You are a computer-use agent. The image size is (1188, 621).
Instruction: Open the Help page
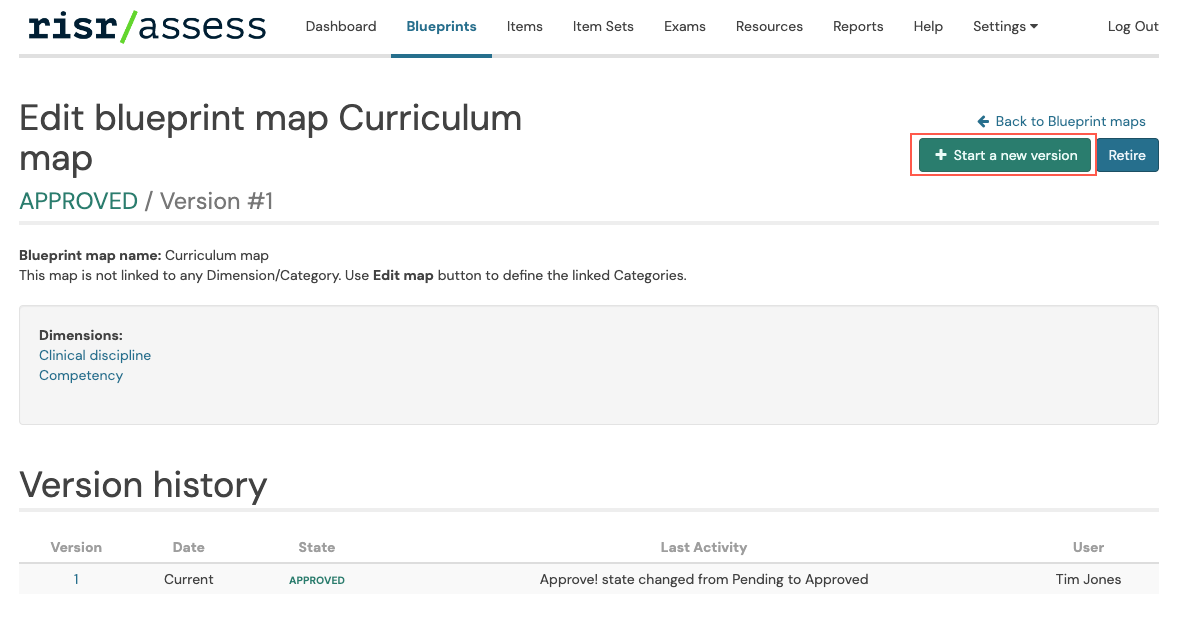pos(927,26)
